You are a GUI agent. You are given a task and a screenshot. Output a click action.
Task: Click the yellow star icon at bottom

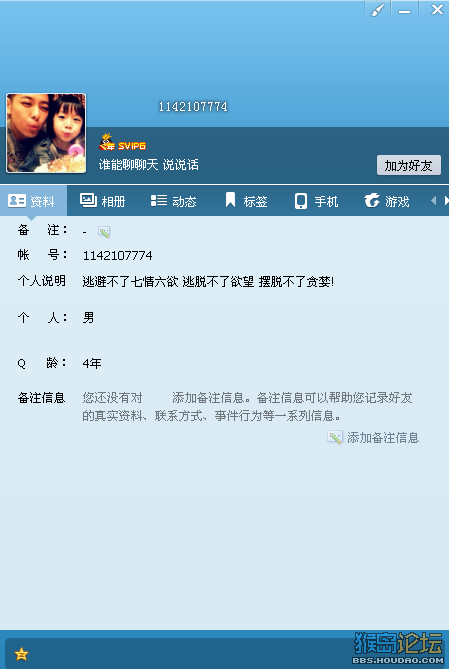(21, 654)
